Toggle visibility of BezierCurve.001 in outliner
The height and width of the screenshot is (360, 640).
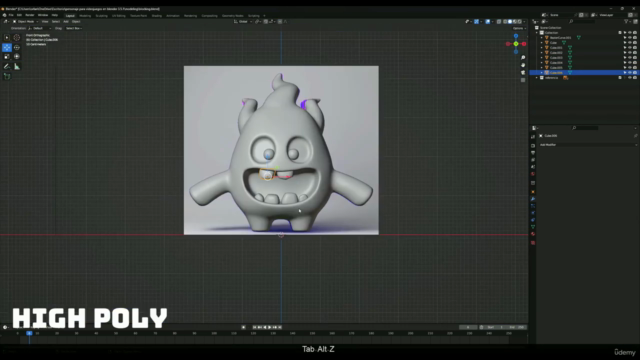(x=630, y=38)
